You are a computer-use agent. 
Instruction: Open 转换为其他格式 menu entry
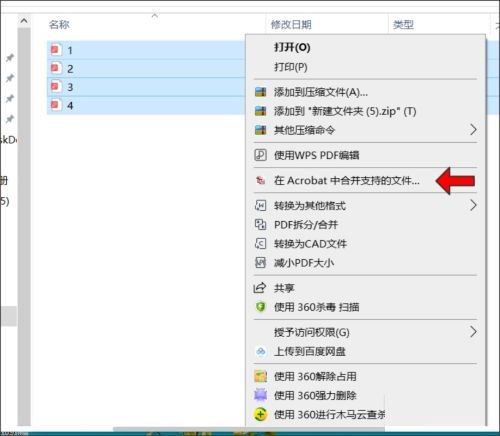click(x=366, y=205)
